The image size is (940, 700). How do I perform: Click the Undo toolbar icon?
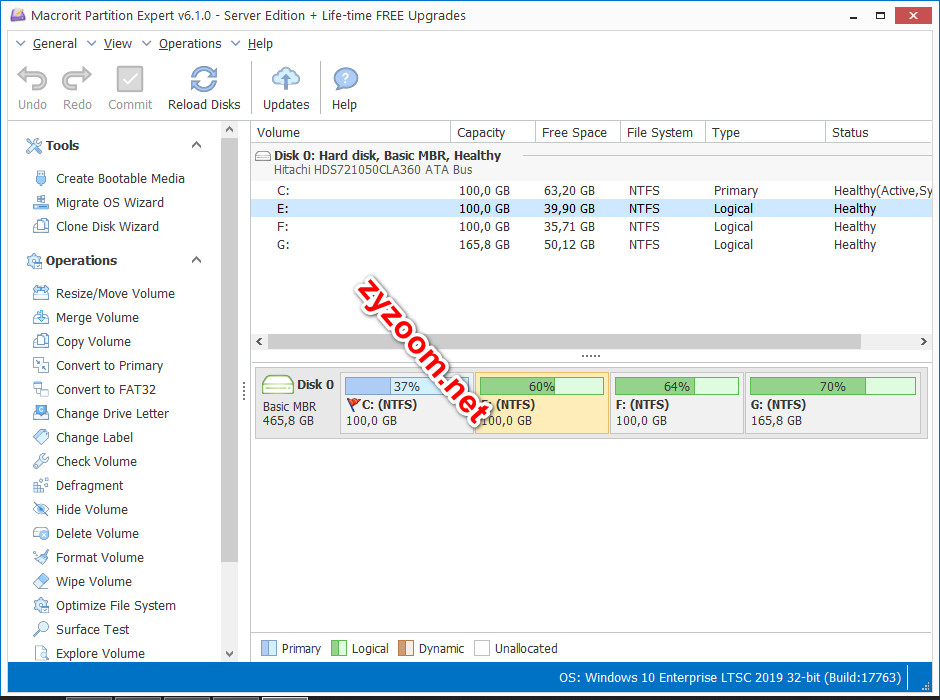pyautogui.click(x=32, y=79)
